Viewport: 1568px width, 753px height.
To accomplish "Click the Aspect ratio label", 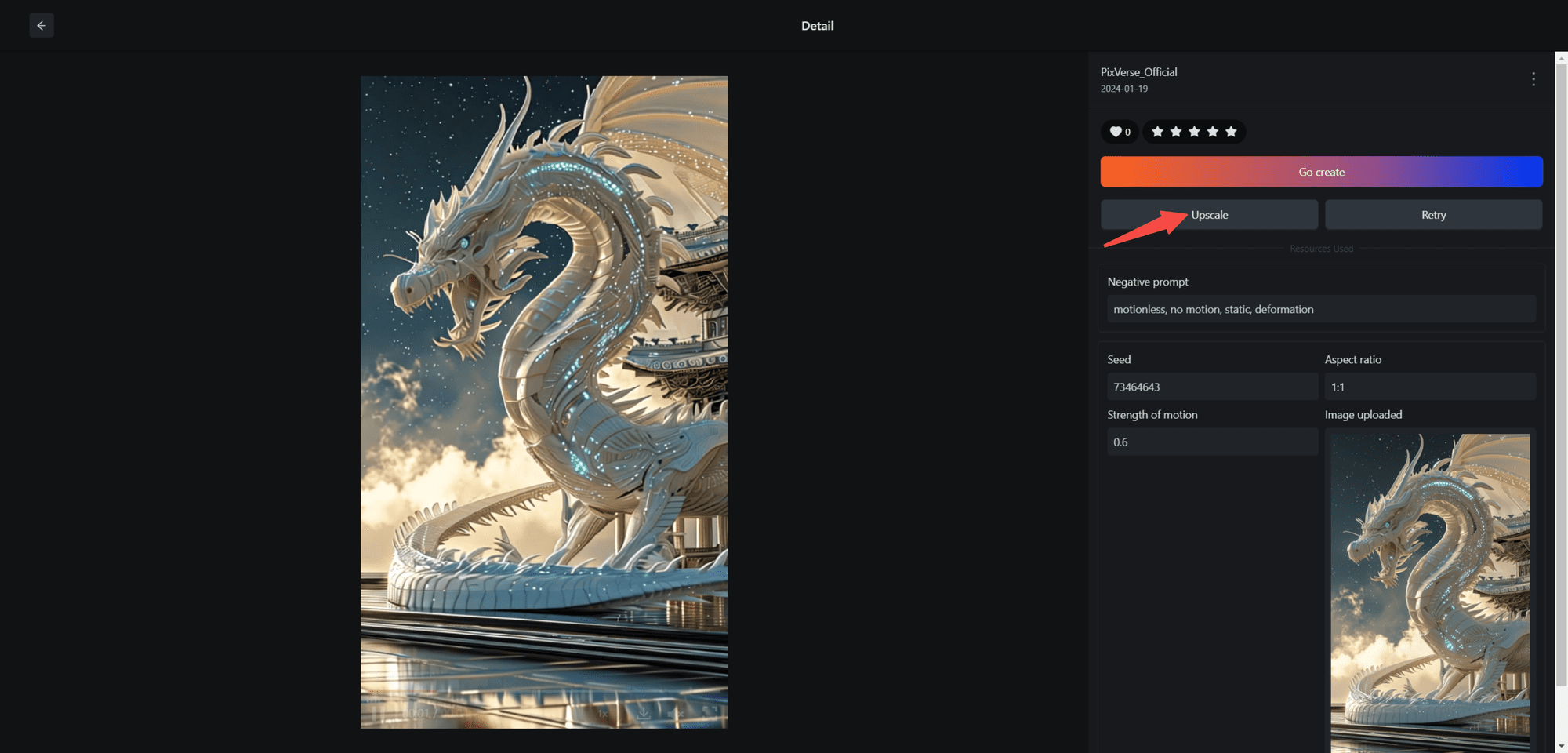I will [1353, 359].
